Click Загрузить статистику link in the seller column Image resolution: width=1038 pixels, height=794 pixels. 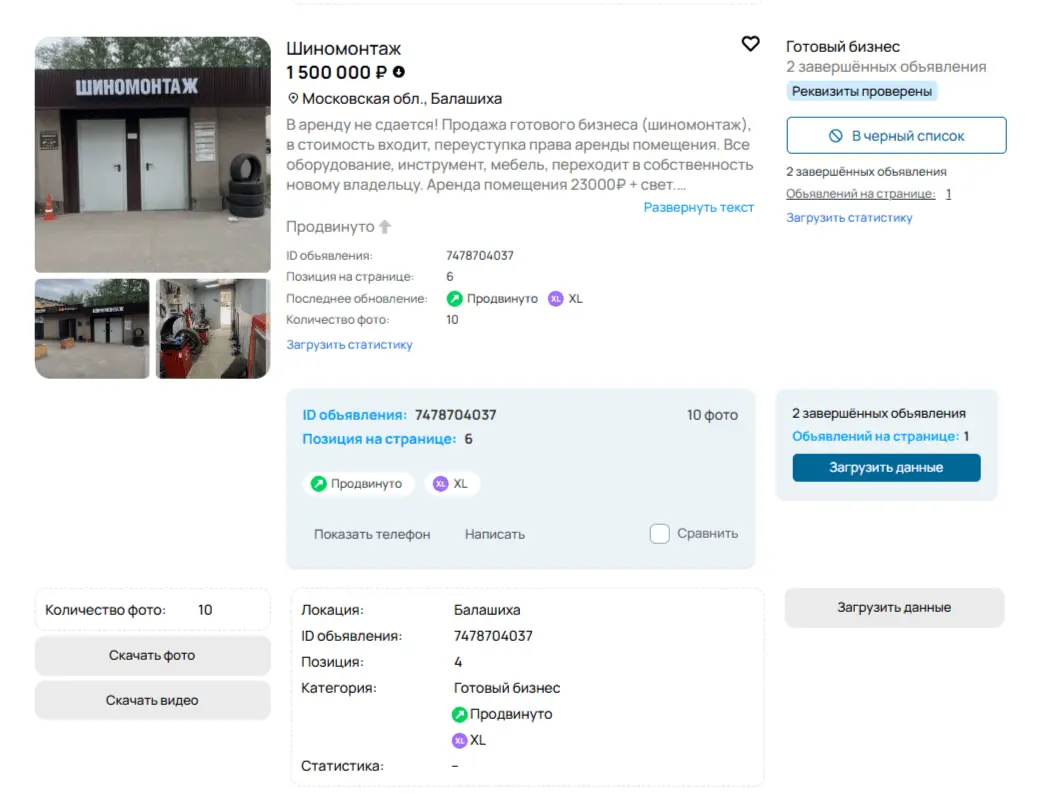coord(849,217)
